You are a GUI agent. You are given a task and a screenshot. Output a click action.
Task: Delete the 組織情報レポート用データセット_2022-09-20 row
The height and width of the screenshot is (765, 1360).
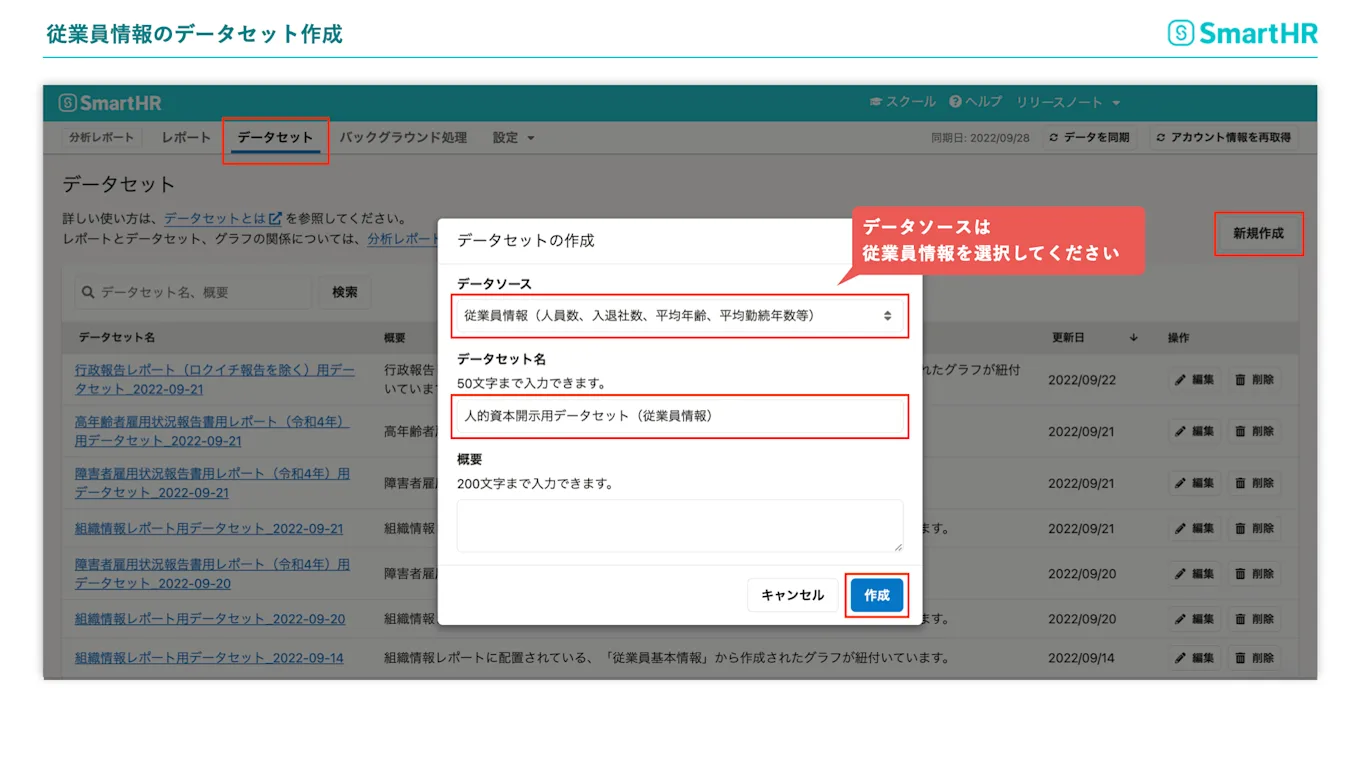tap(1254, 619)
